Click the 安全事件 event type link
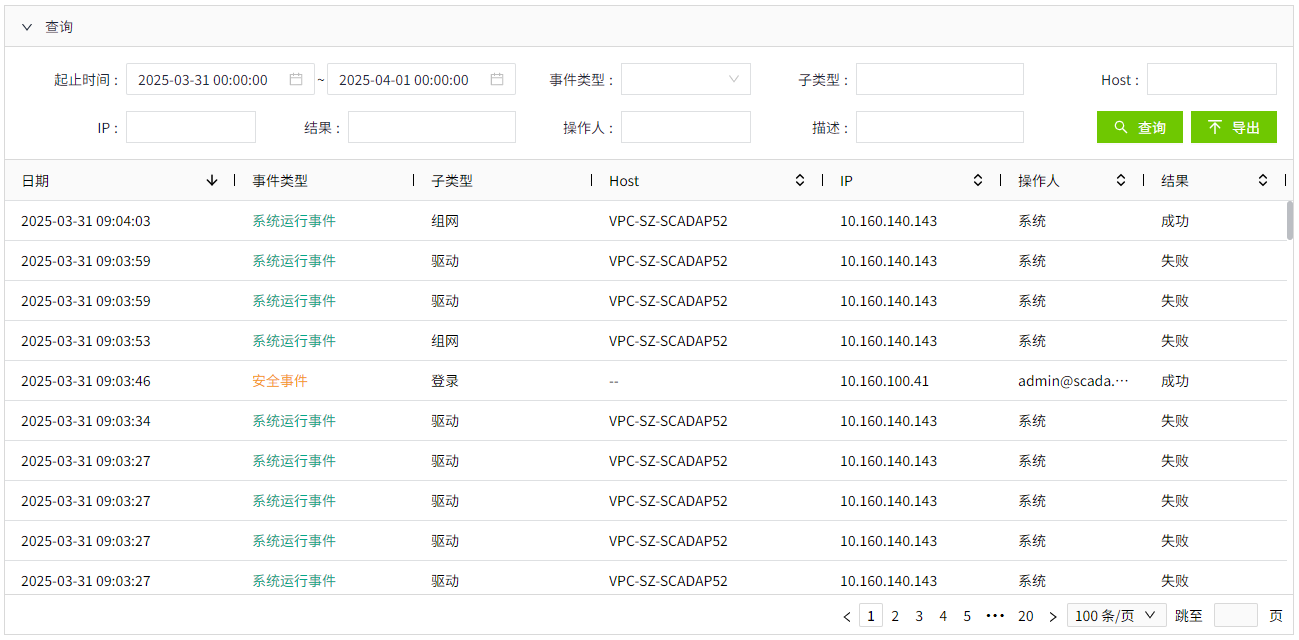The image size is (1299, 640). (280, 381)
